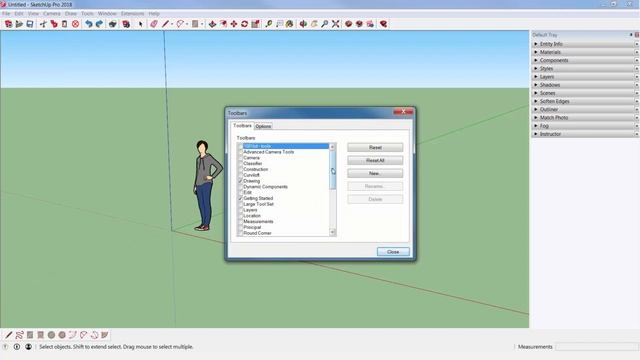The image size is (640, 360).
Task: Select the Toolbars tab in dialog
Action: pyautogui.click(x=242, y=126)
